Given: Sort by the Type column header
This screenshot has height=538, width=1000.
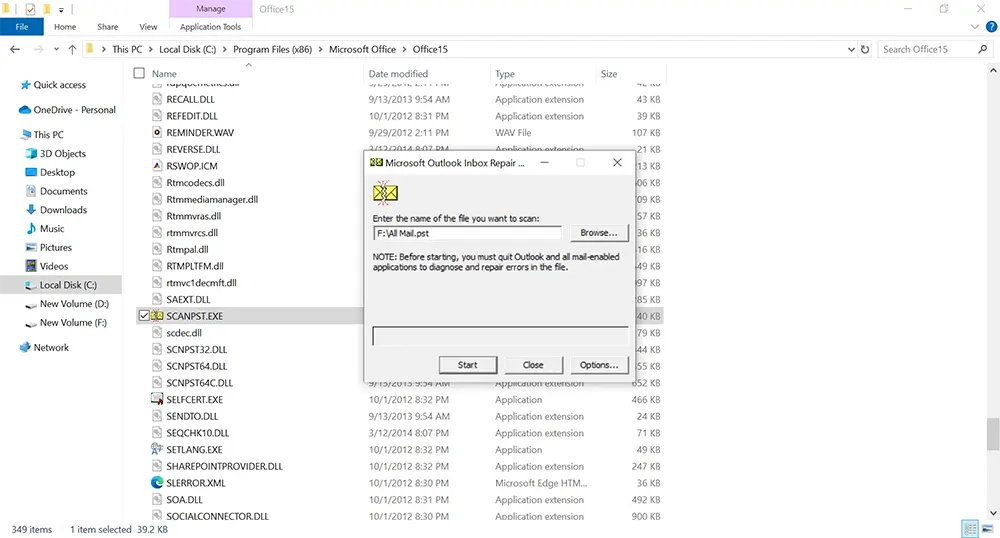Looking at the screenshot, I should pyautogui.click(x=504, y=73).
